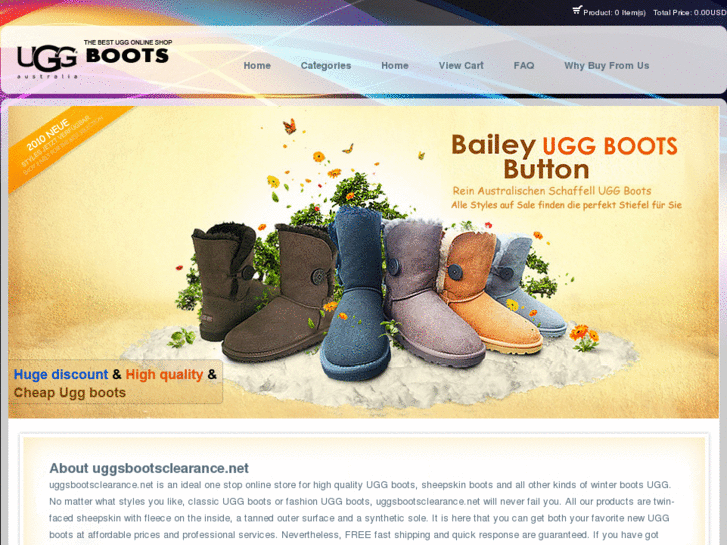Image resolution: width=727 pixels, height=545 pixels.
Task: Click the High quality orange text
Action: 164,374
